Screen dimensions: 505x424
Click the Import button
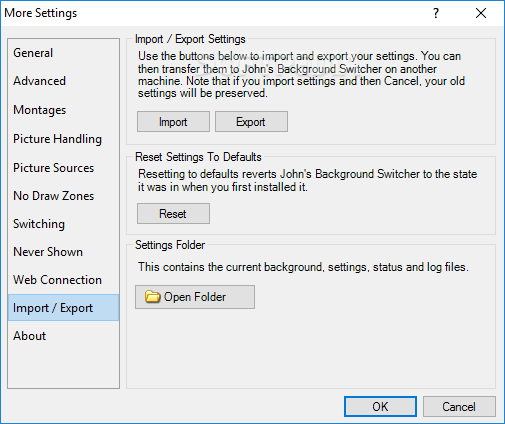[x=173, y=122]
